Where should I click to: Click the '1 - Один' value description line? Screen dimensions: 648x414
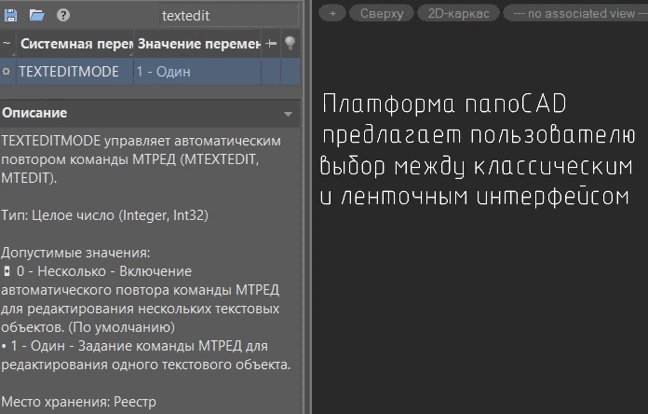coord(146,355)
